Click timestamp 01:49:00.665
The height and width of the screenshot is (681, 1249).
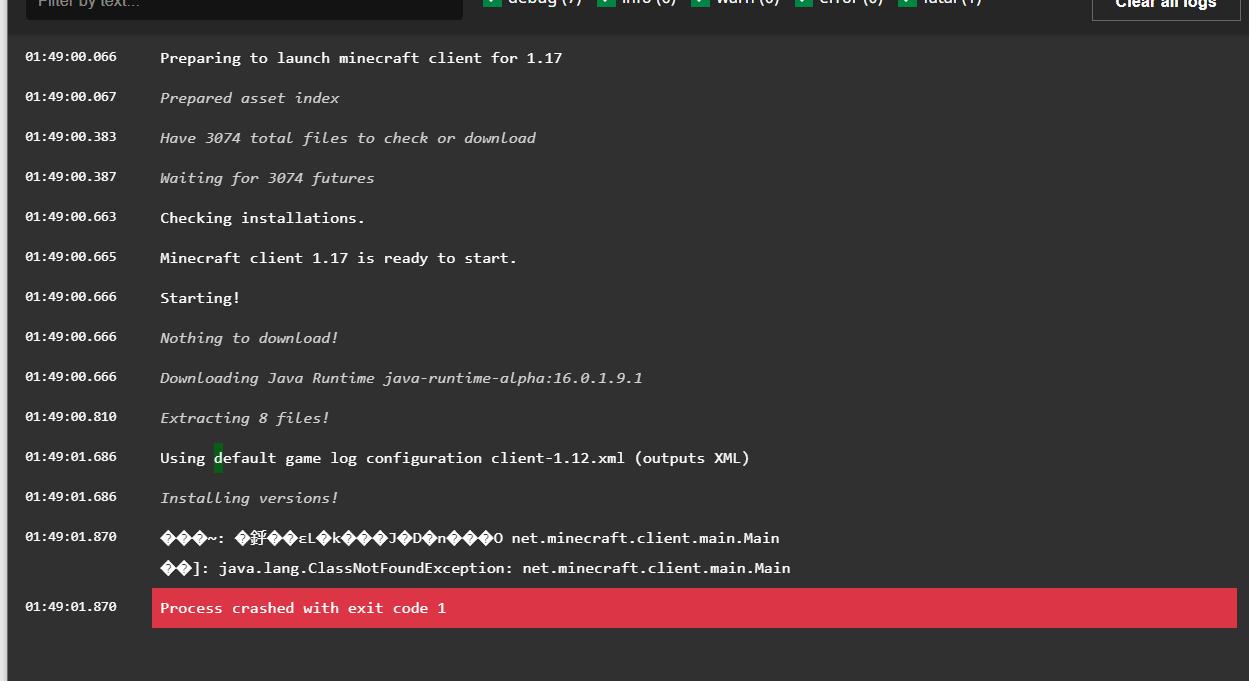pos(71,257)
